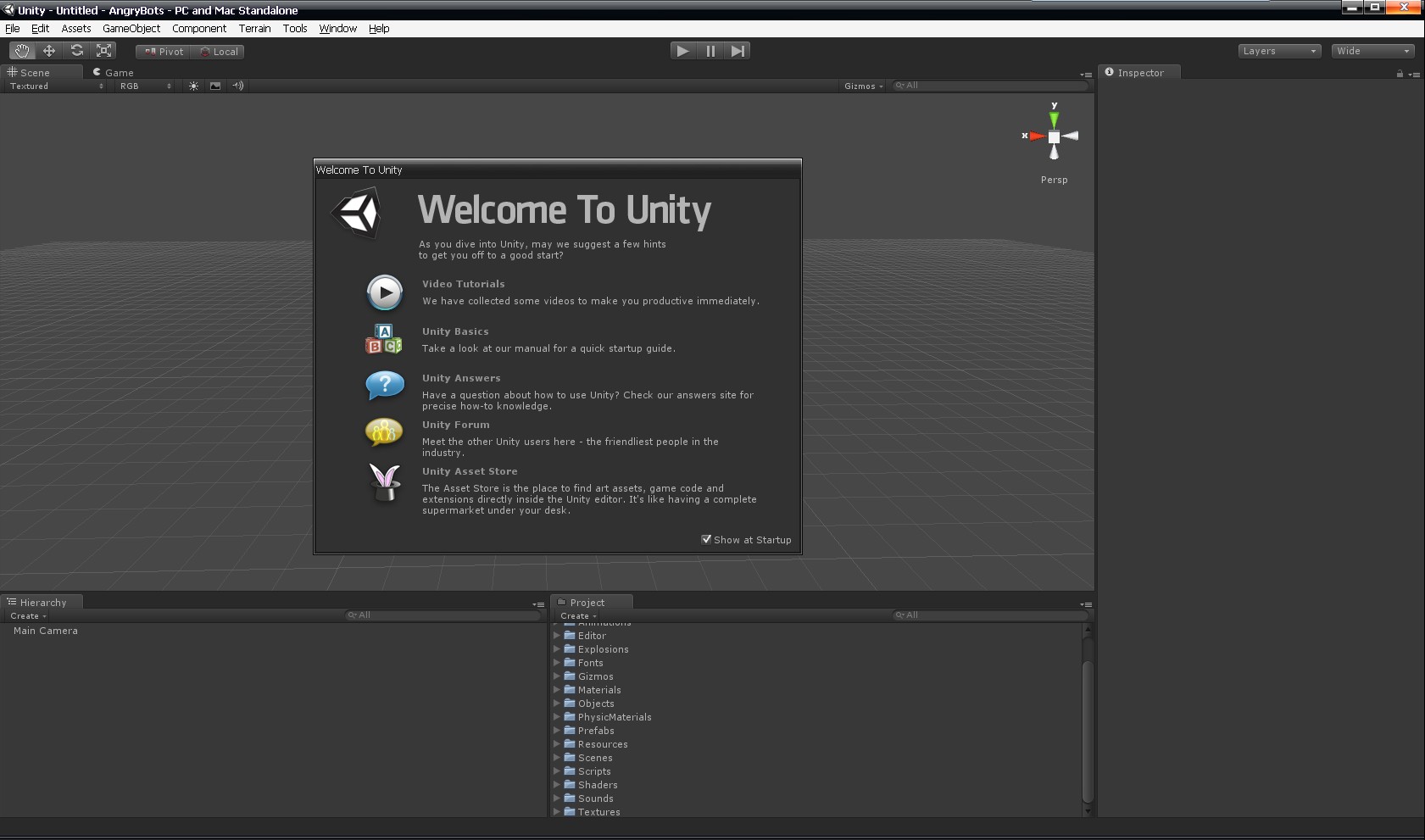Select the Prefabs folder icon
Image resolution: width=1425 pixels, height=840 pixels.
(x=570, y=730)
